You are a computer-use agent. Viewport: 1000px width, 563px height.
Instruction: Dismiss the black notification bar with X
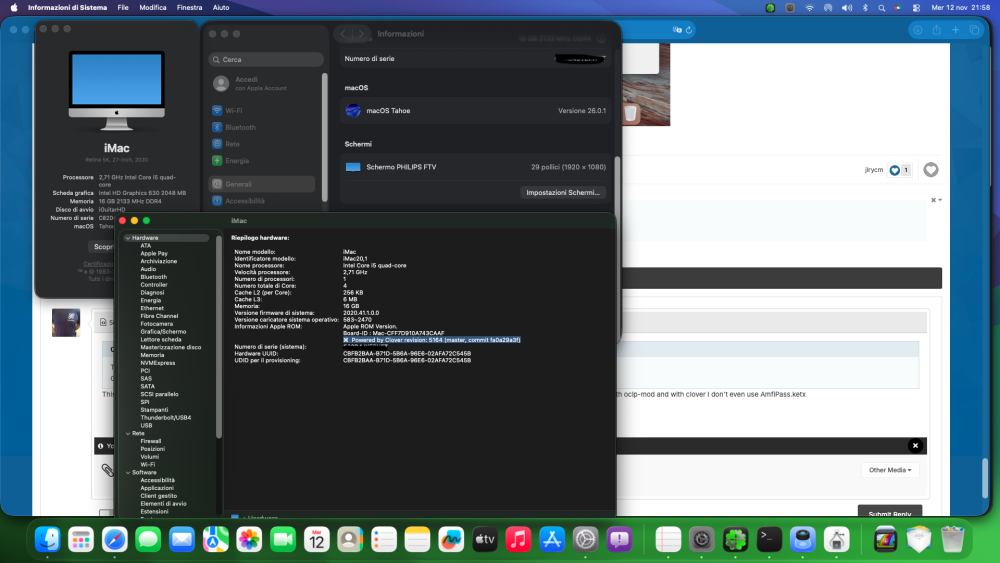click(x=915, y=446)
